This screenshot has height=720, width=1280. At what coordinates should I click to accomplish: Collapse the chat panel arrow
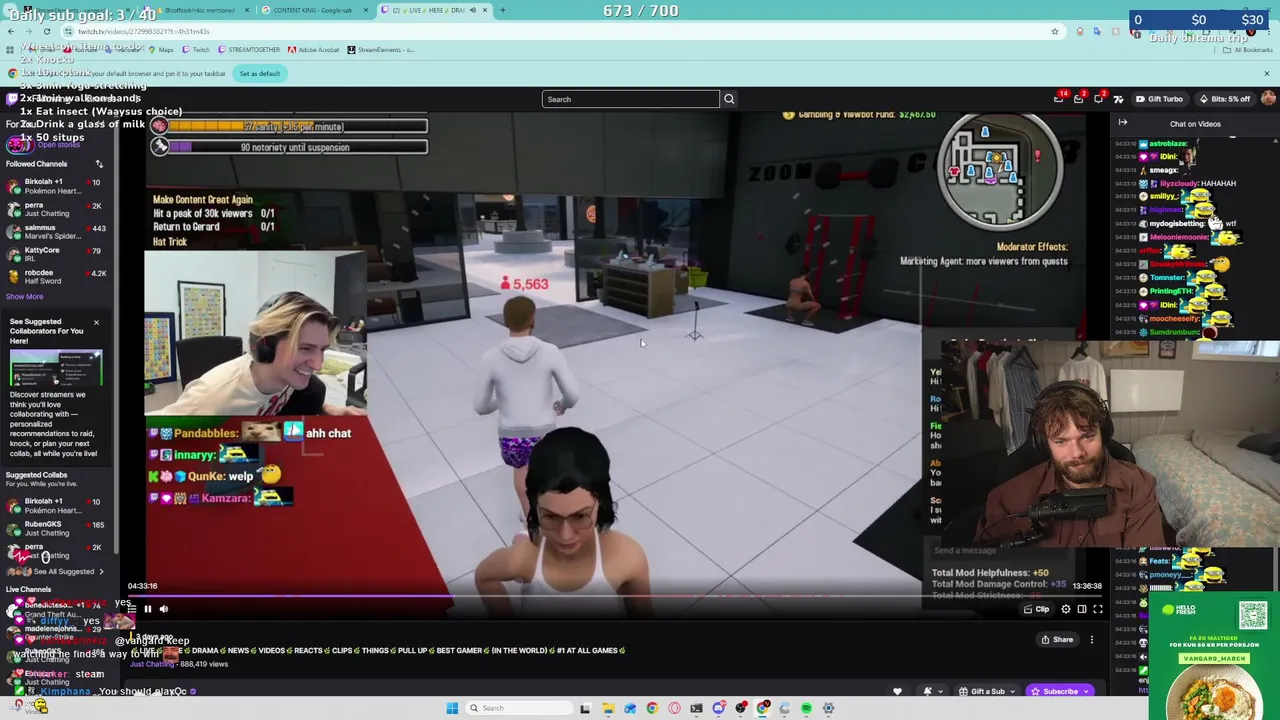1122,123
